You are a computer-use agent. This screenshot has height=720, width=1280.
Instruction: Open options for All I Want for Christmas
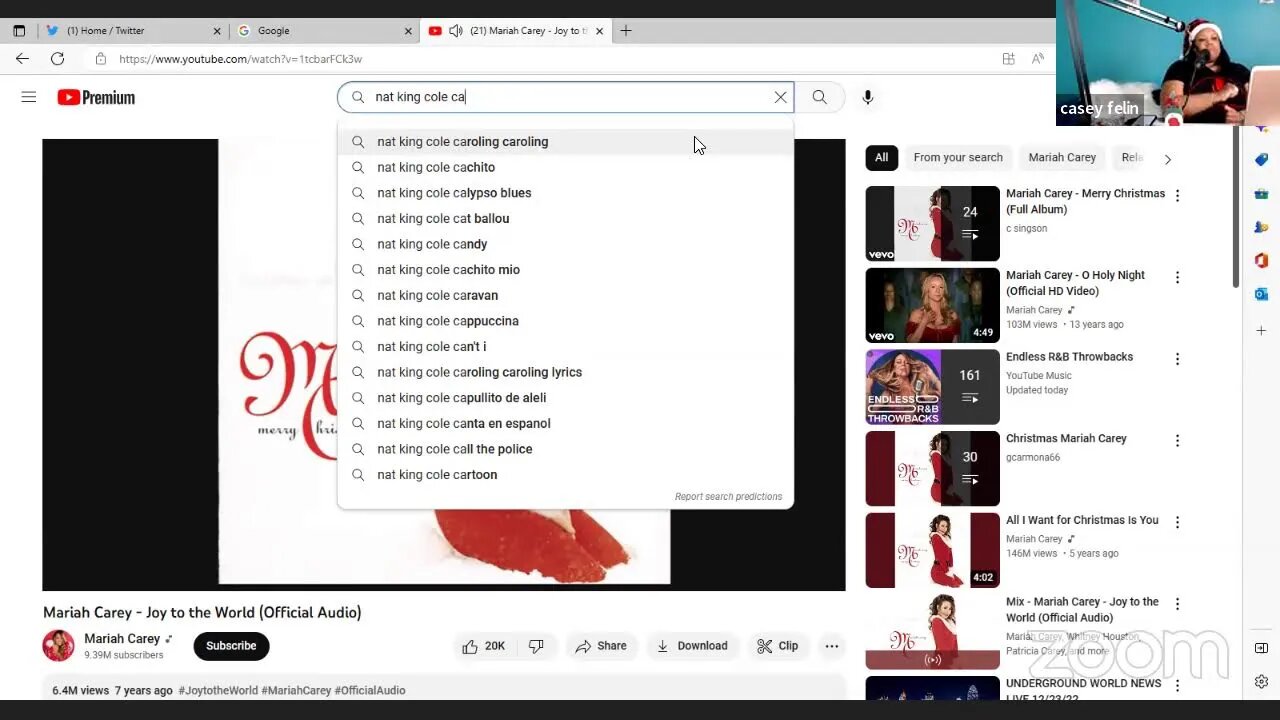(1177, 522)
